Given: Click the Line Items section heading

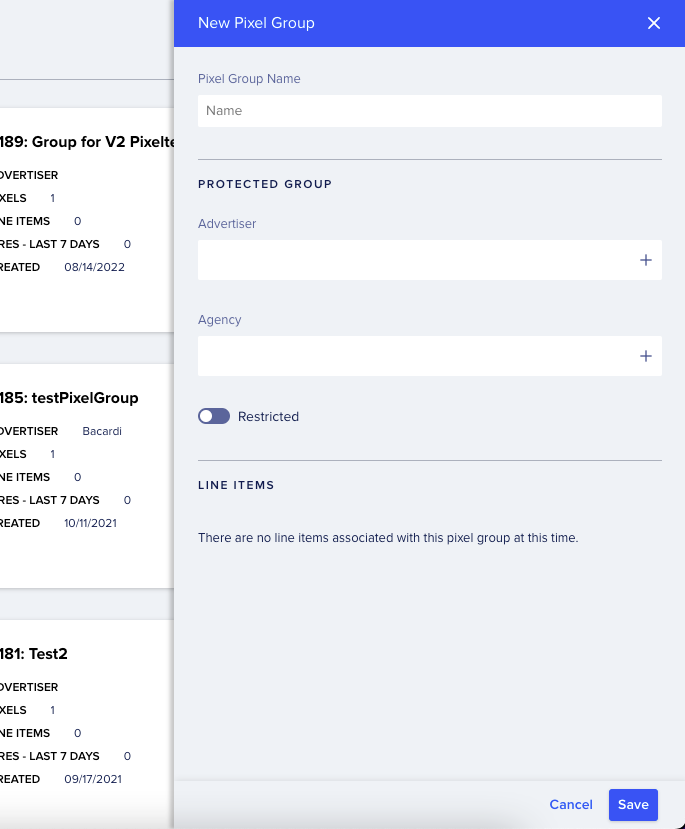Looking at the screenshot, I should click(236, 485).
